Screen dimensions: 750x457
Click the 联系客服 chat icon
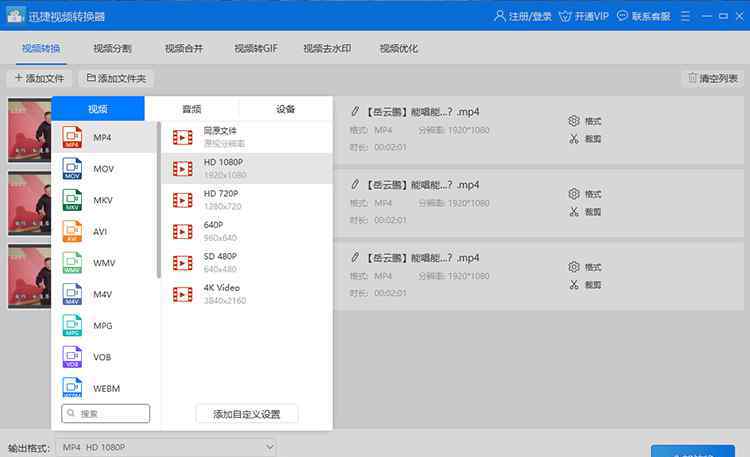622,16
